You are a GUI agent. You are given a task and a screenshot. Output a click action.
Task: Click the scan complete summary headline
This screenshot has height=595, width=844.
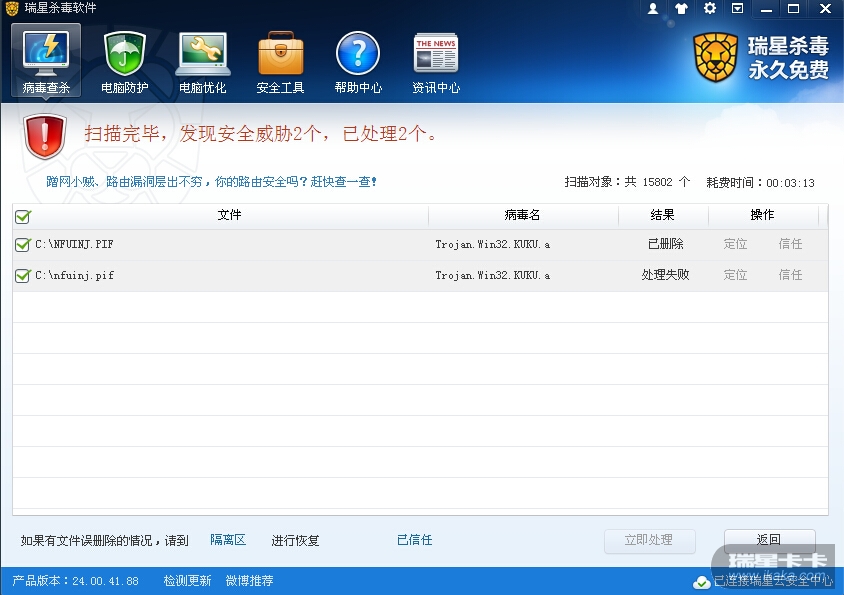pos(261,134)
